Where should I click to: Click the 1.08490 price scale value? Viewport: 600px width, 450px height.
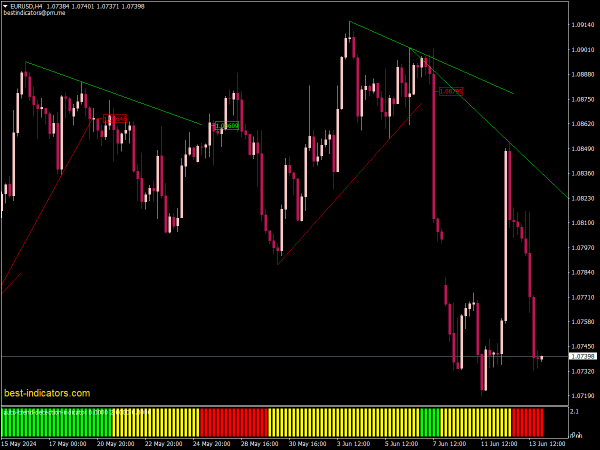click(583, 149)
